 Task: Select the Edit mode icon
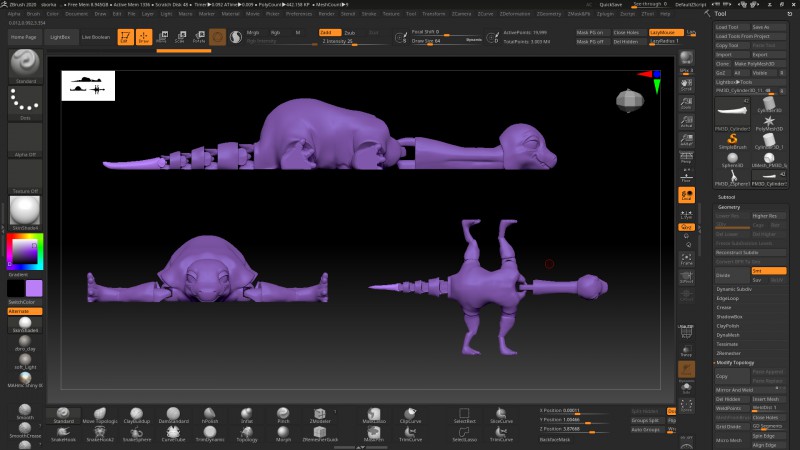pyautogui.click(x=125, y=37)
